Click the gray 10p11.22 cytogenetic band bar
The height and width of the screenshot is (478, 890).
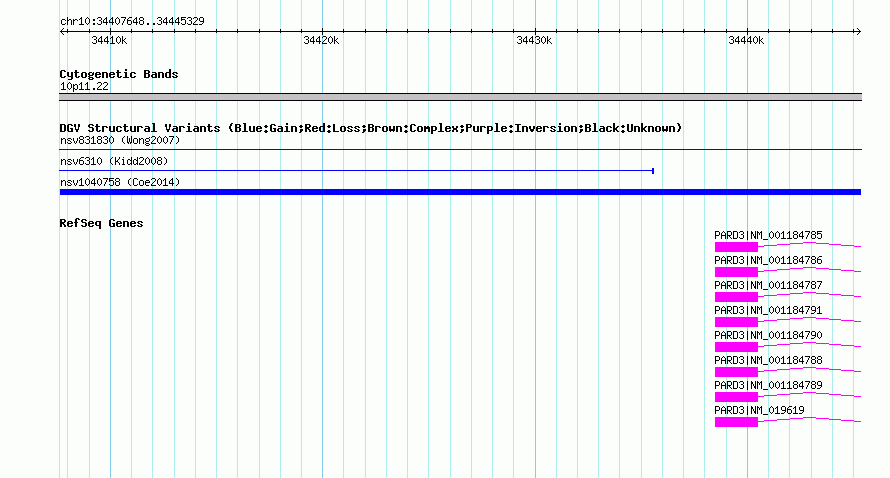pyautogui.click(x=460, y=97)
